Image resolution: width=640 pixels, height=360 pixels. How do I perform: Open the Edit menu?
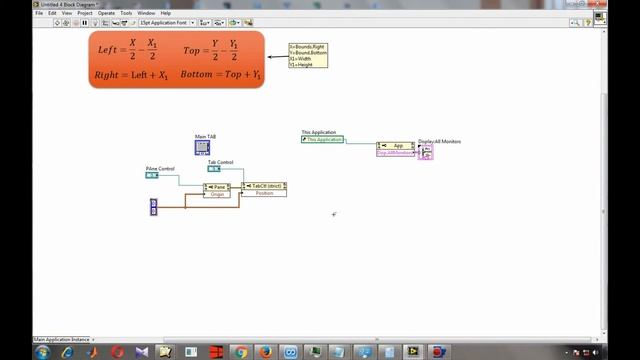point(52,13)
